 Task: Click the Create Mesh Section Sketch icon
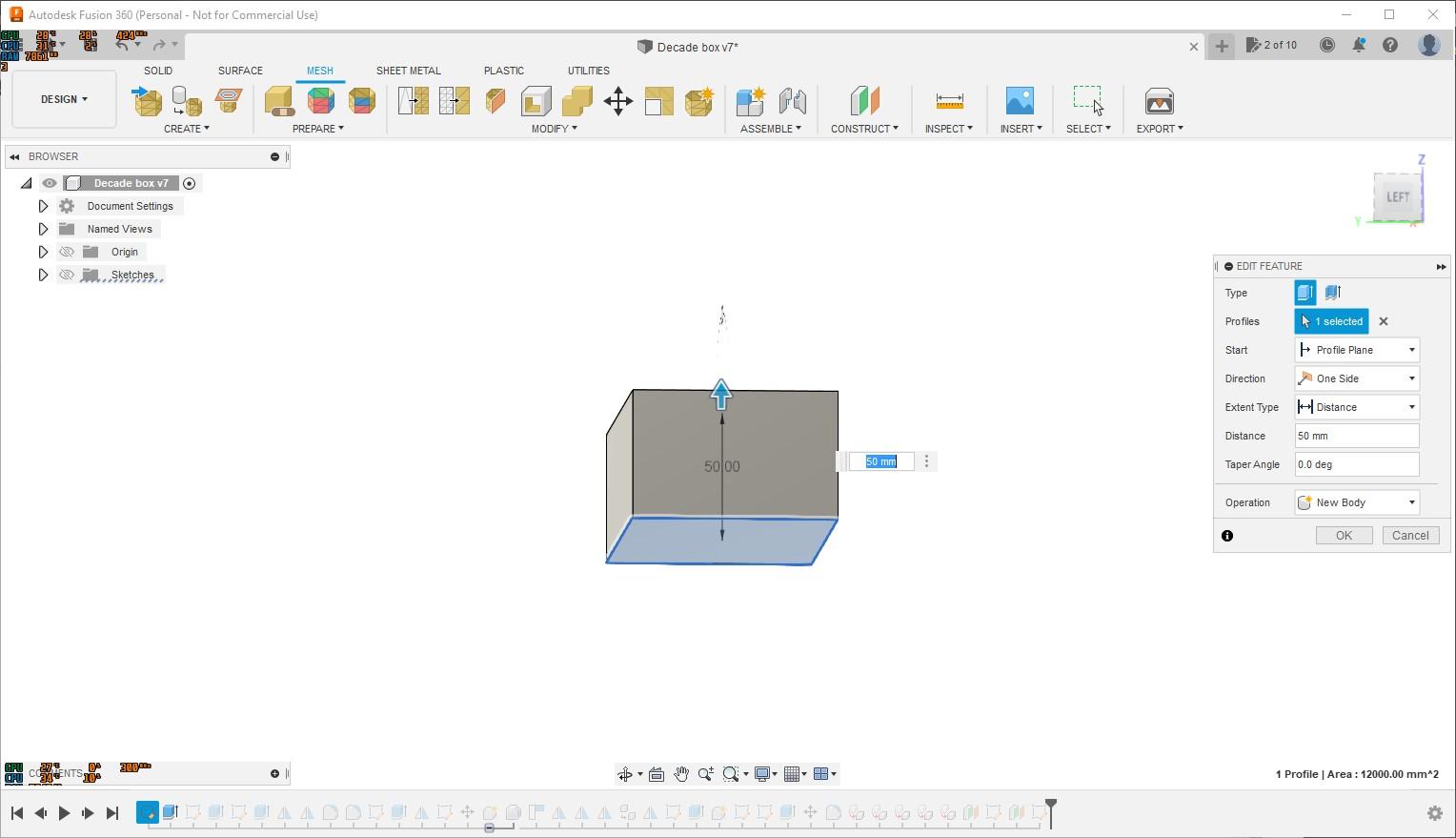[228, 101]
